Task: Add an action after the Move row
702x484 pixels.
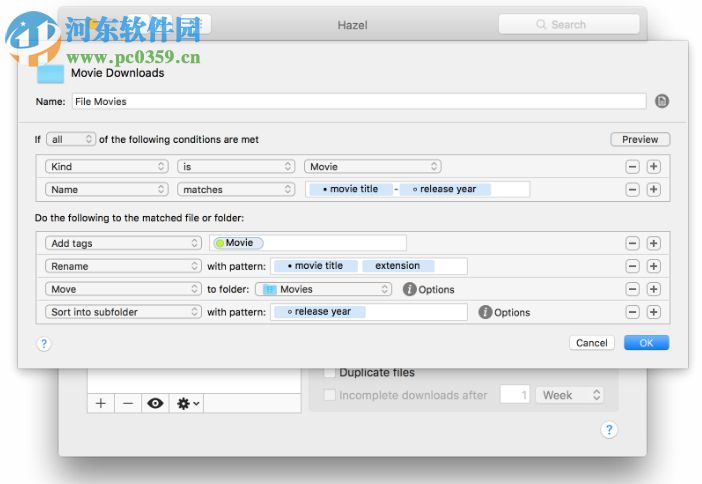Action: click(653, 289)
